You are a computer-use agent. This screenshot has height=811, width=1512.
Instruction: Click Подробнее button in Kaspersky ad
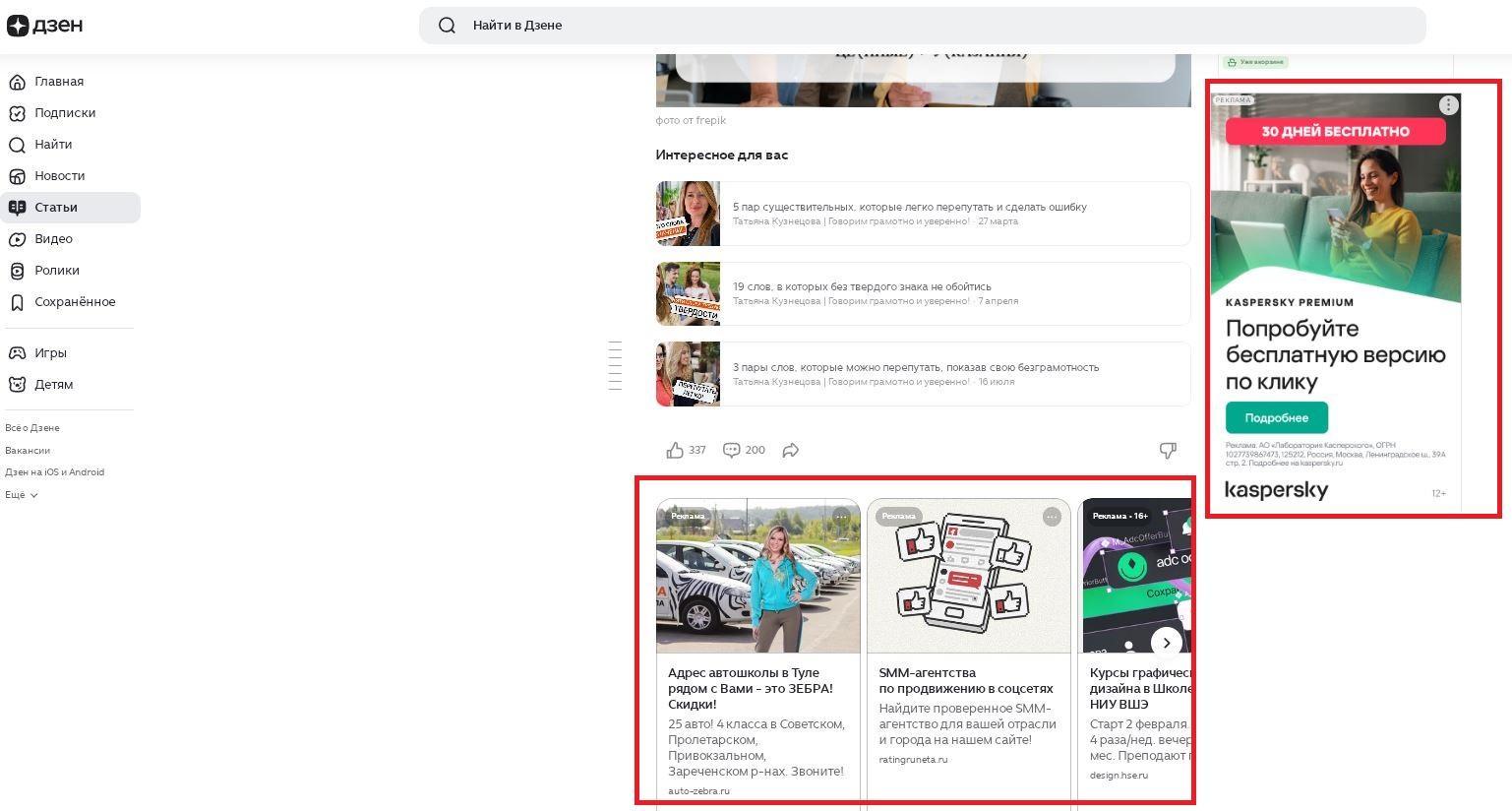pos(1276,417)
